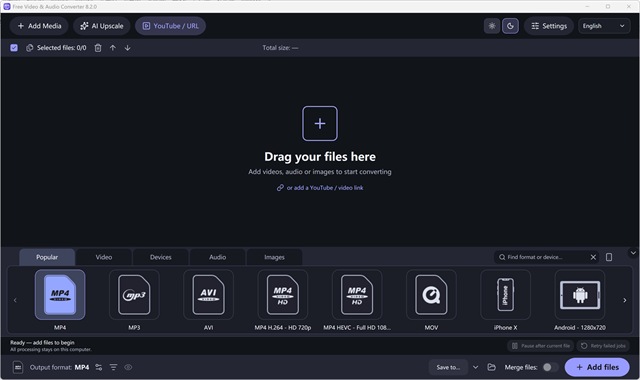Click the plus box to add files
The image size is (640, 380).
[x=320, y=123]
